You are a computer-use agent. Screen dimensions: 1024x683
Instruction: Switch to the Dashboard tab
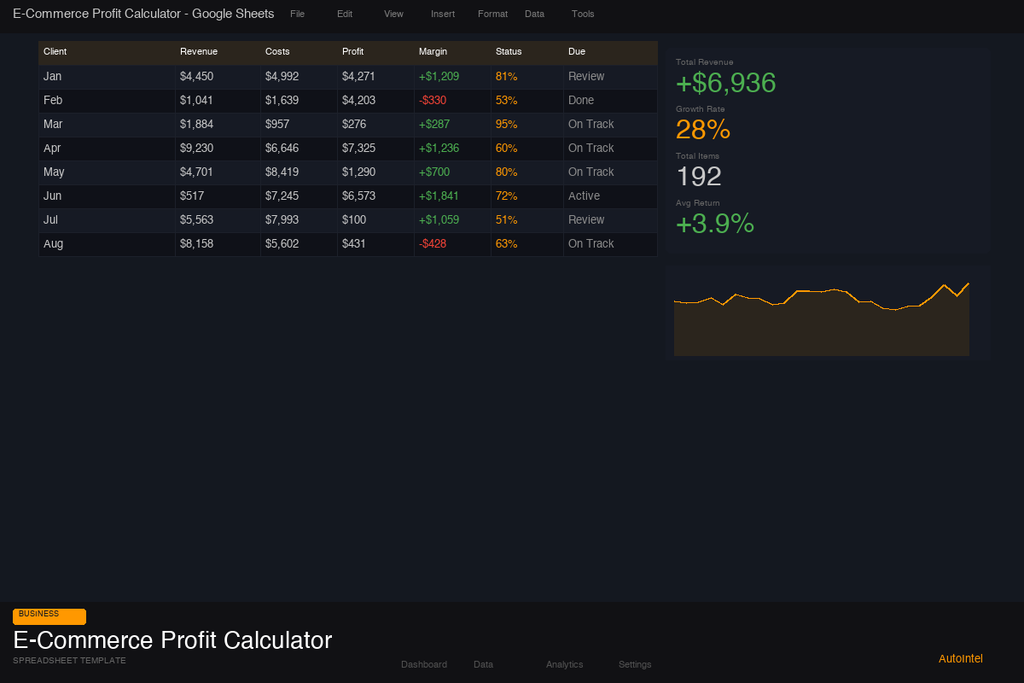[424, 664]
